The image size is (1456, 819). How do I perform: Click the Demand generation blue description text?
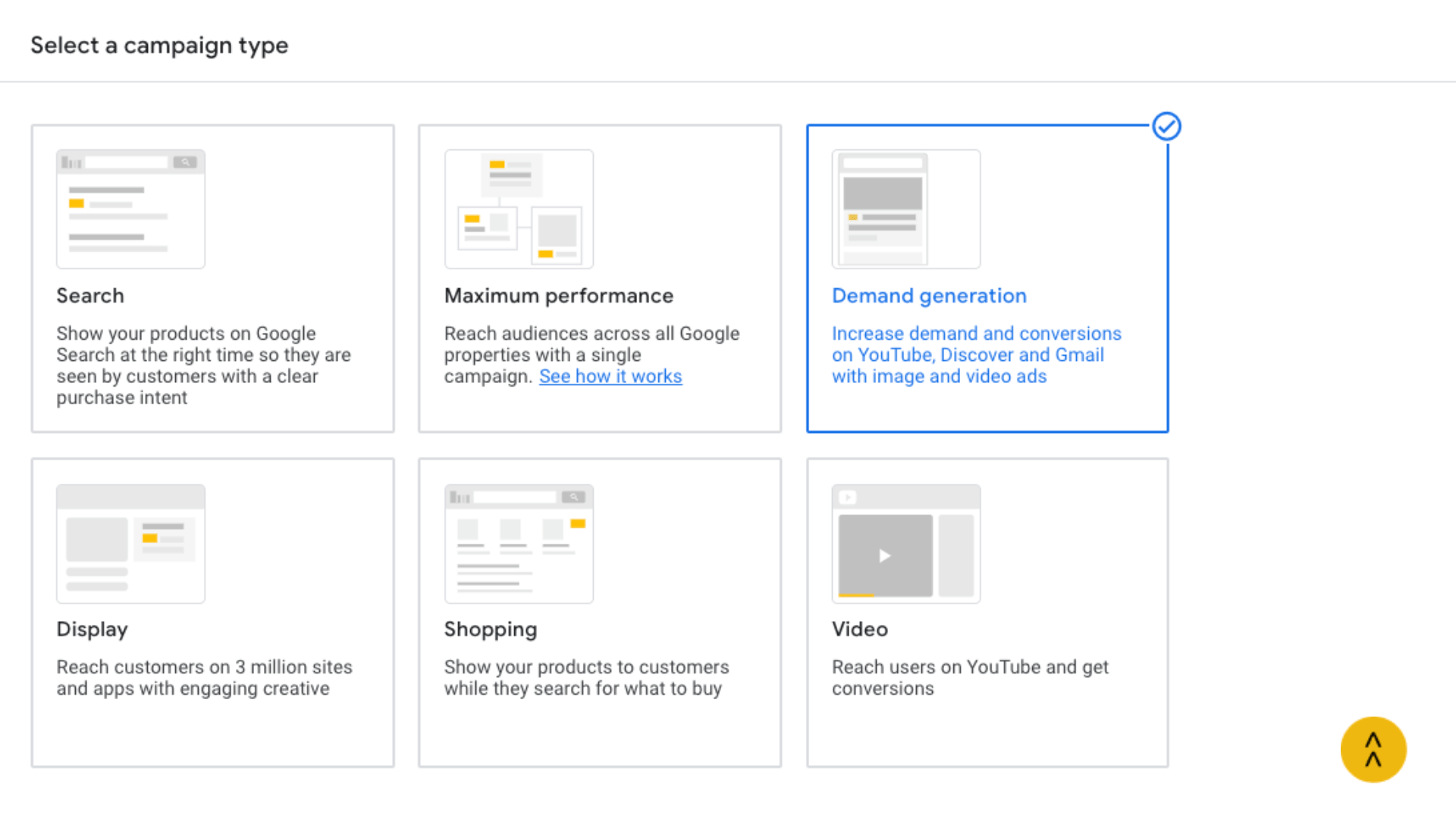[x=976, y=355]
